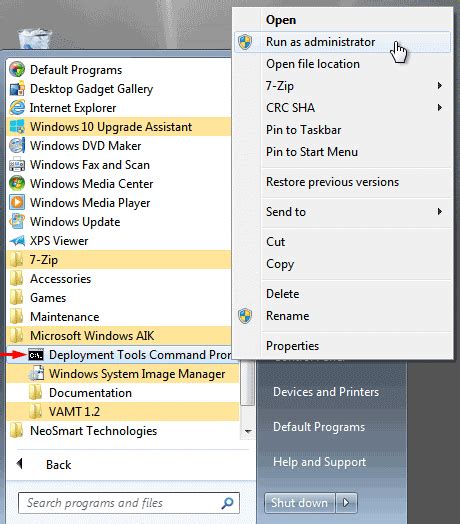
Task: Expand the Maintenance folder
Action: pyautogui.click(x=119, y=317)
